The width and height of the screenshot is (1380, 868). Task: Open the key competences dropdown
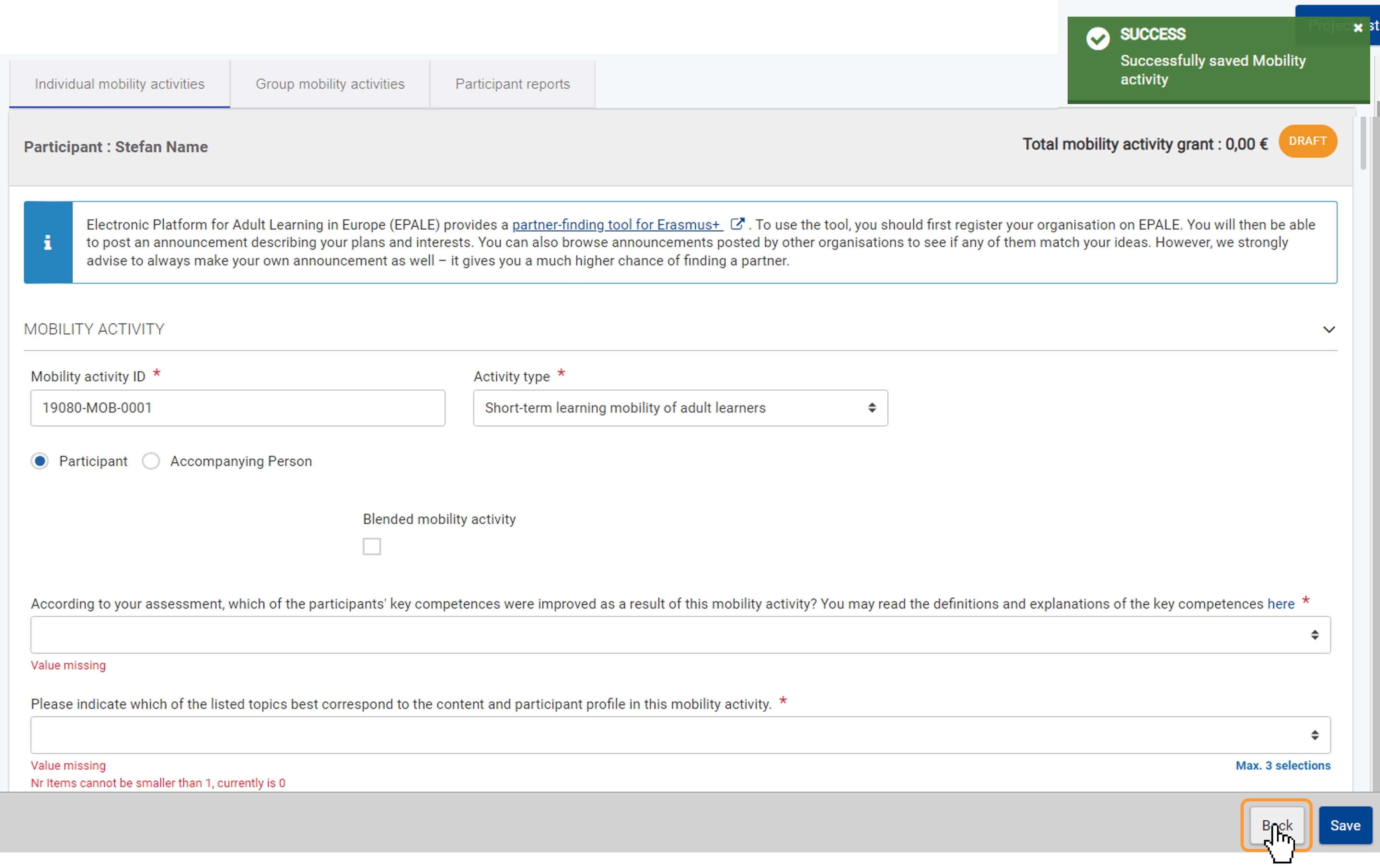pos(680,635)
